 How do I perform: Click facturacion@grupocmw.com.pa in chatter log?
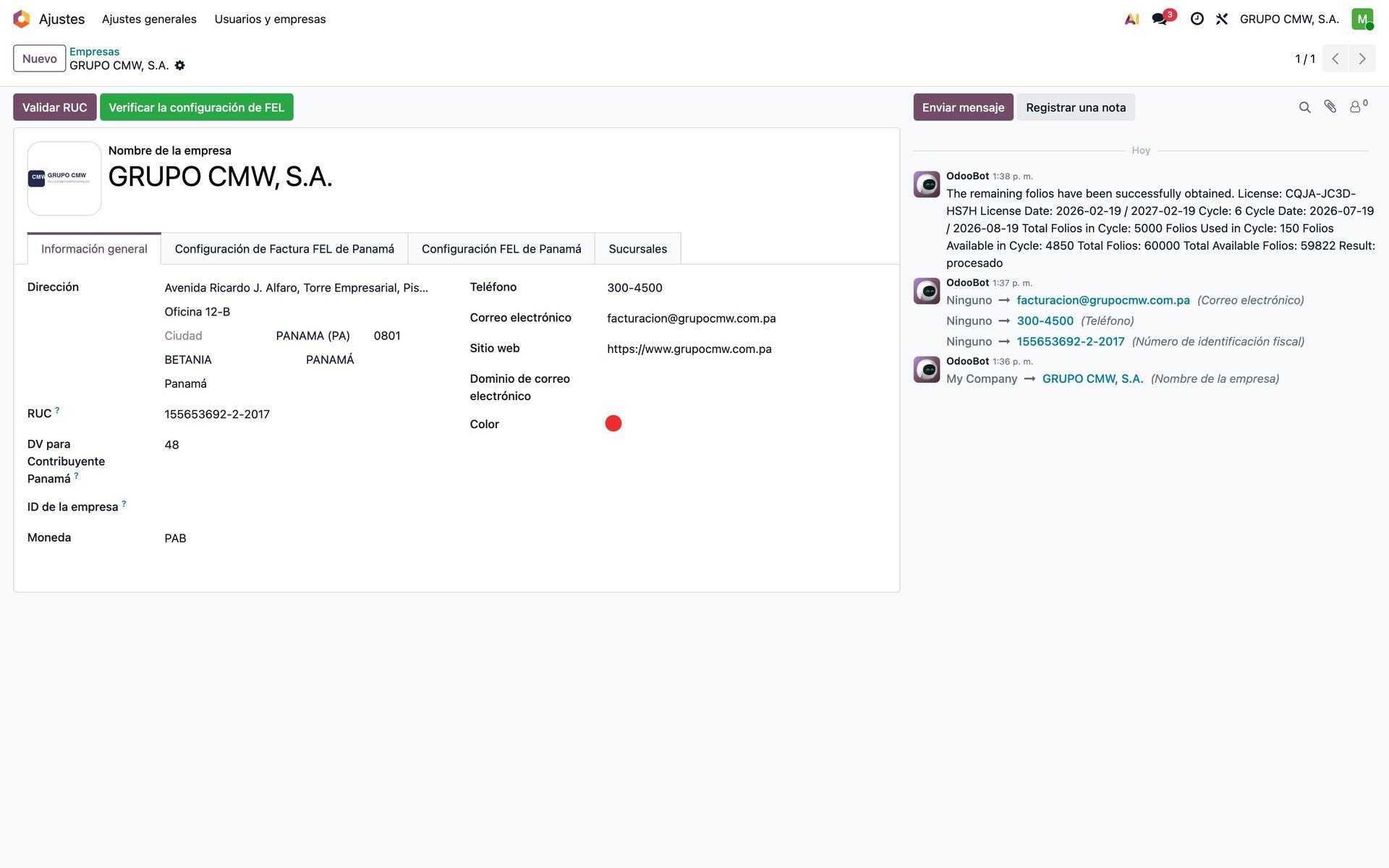coord(1103,300)
